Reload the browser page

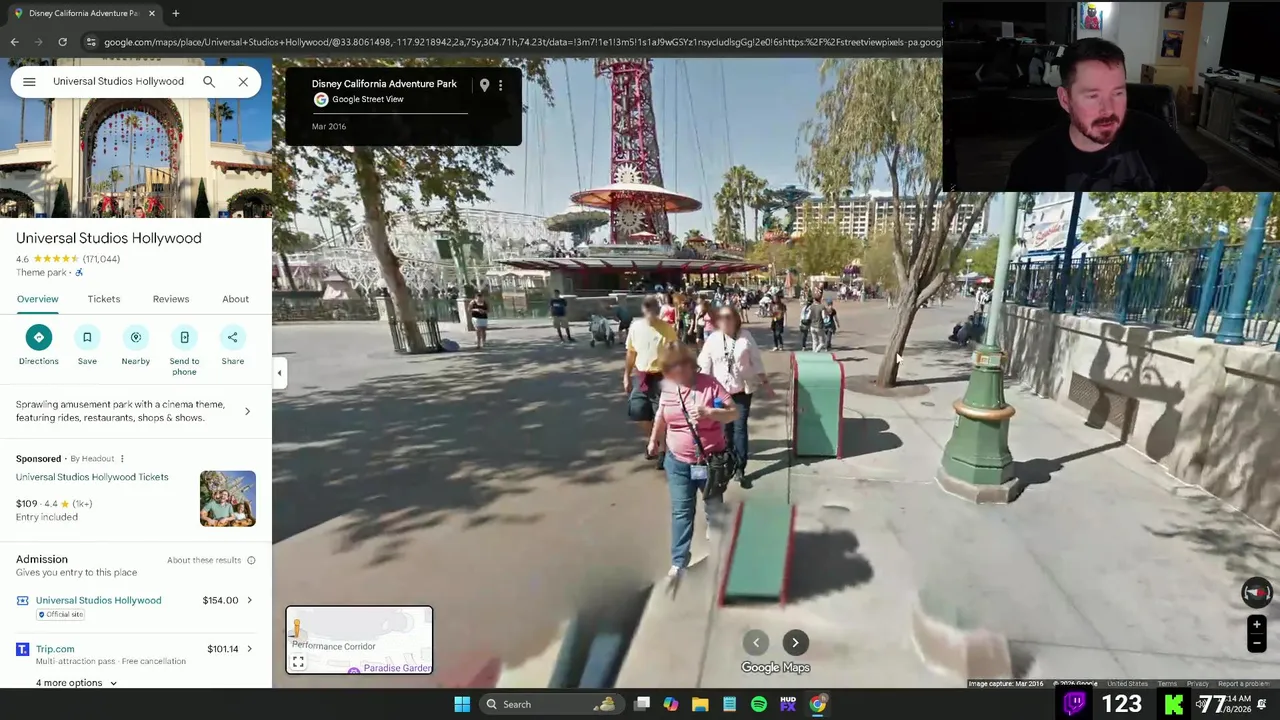62,42
